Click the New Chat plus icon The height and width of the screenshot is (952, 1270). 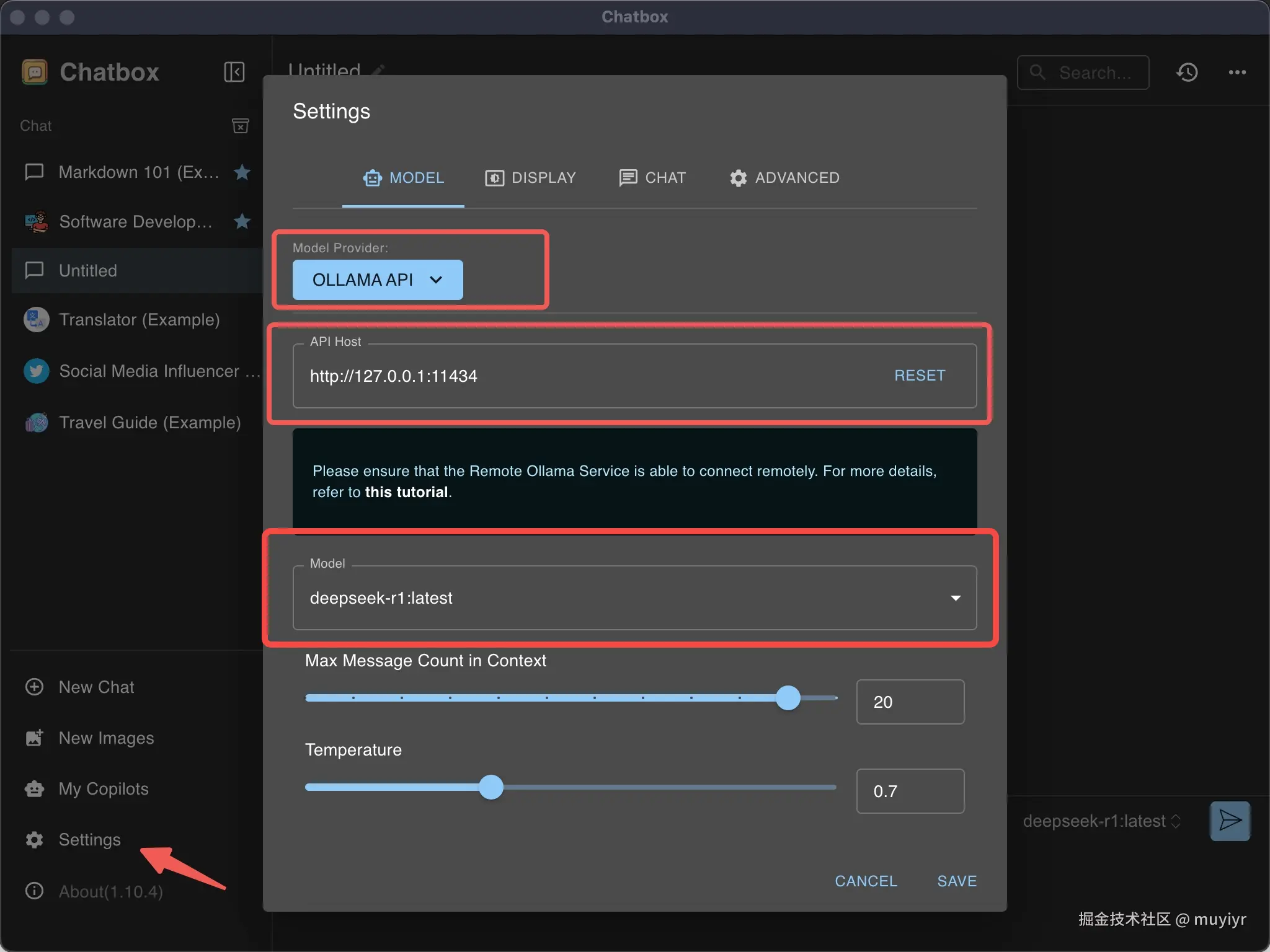(x=35, y=687)
